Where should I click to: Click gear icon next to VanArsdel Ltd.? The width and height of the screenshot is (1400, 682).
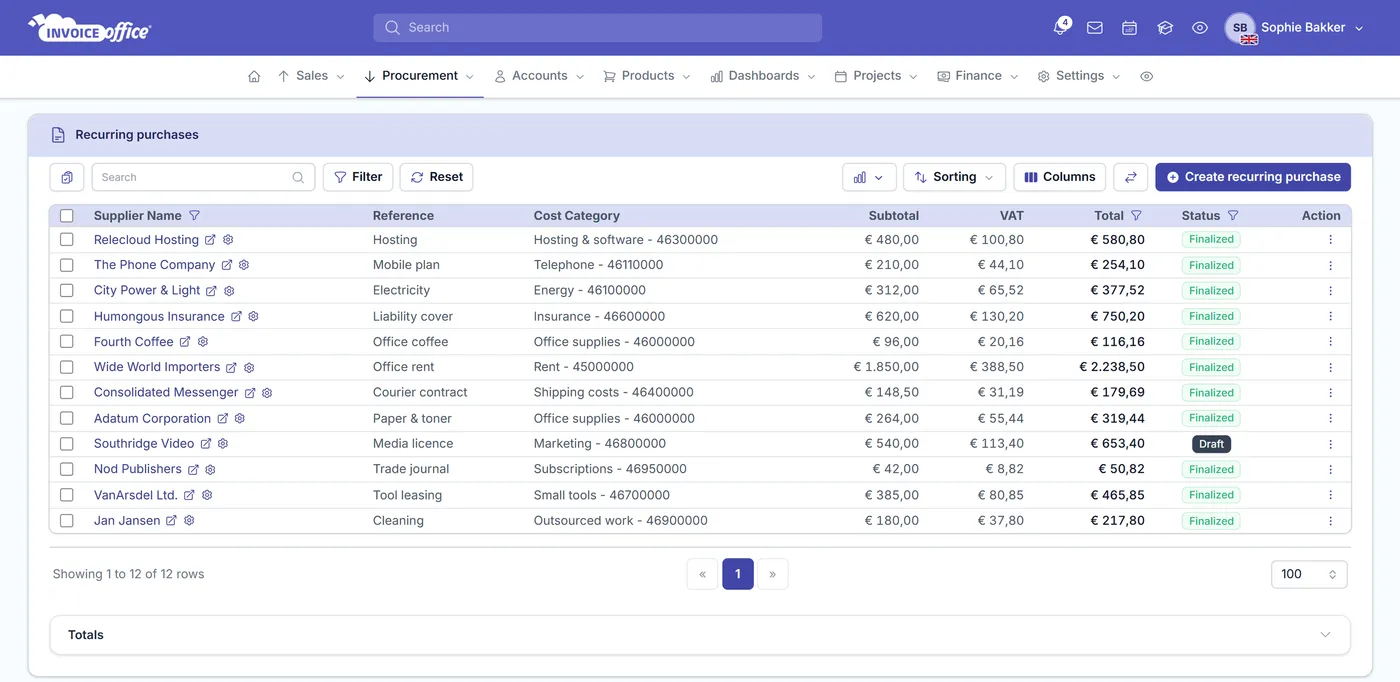207,495
